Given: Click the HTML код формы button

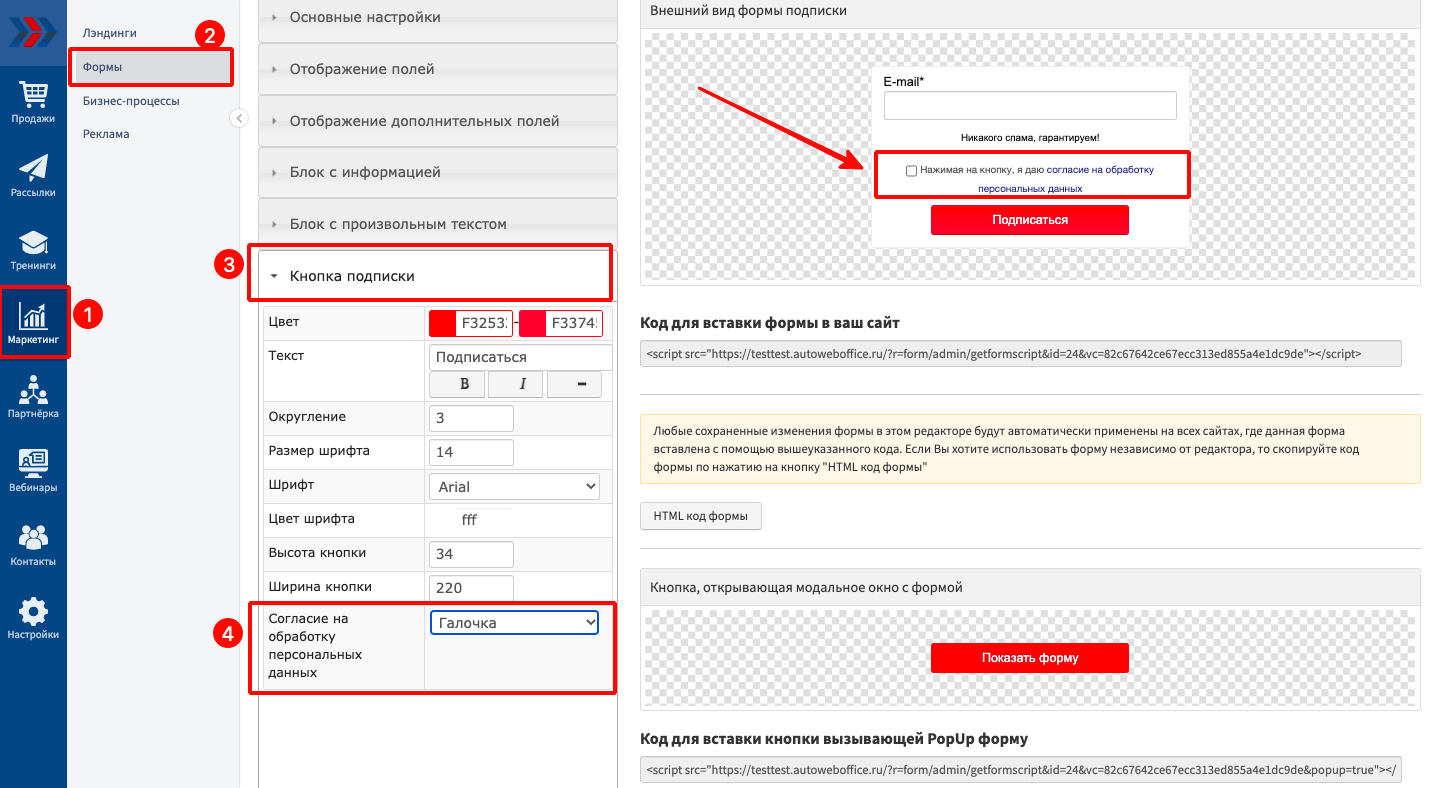Looking at the screenshot, I should (700, 516).
